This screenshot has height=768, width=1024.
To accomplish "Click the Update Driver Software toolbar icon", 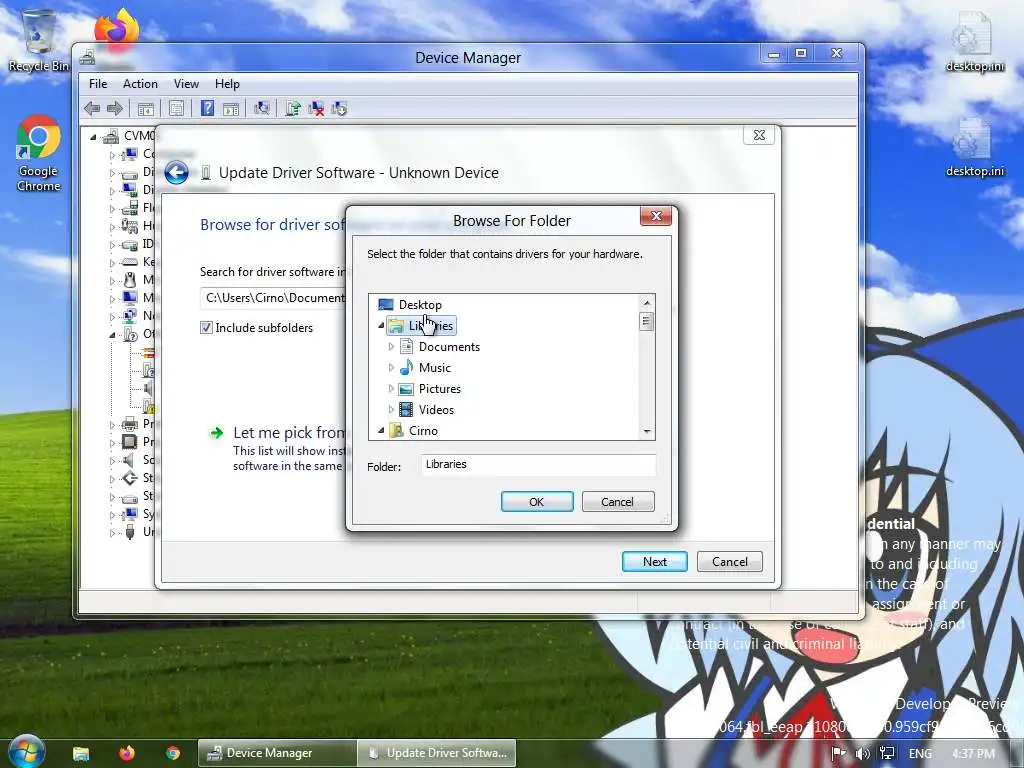I will pyautogui.click(x=293, y=108).
